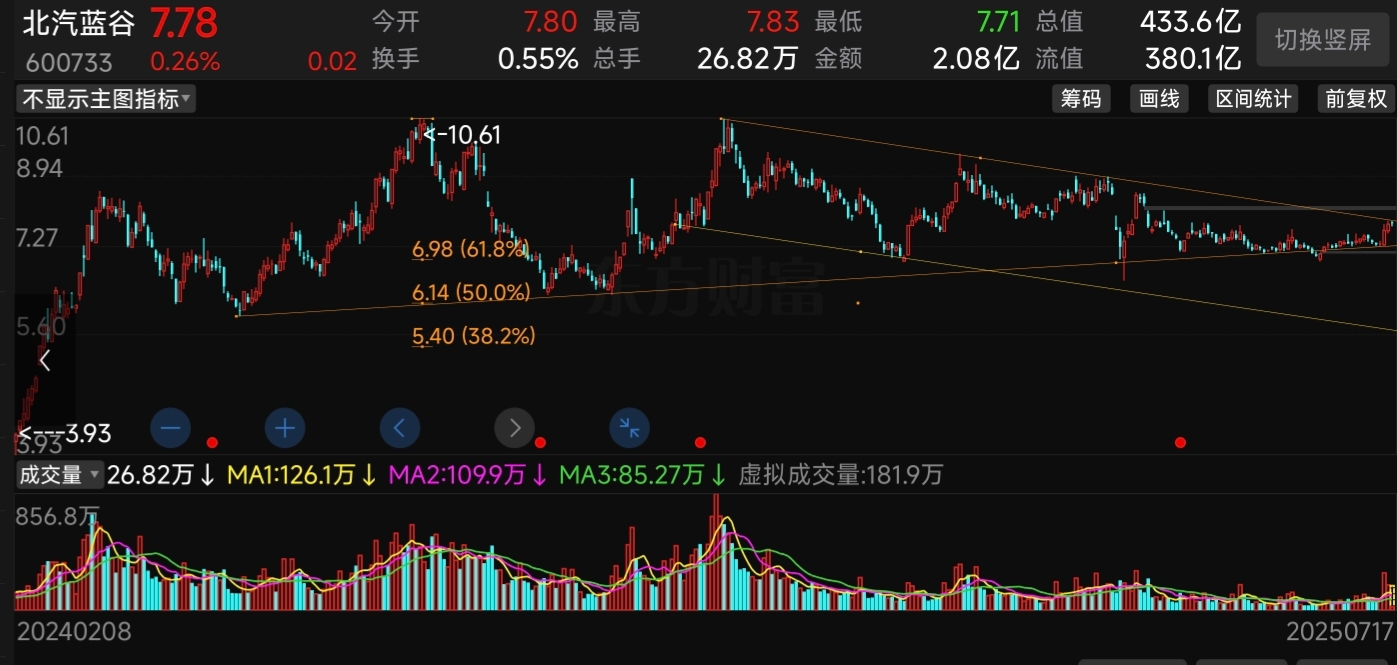Shift chart right with gray arrow icon
The height and width of the screenshot is (665, 1397).
click(x=515, y=429)
